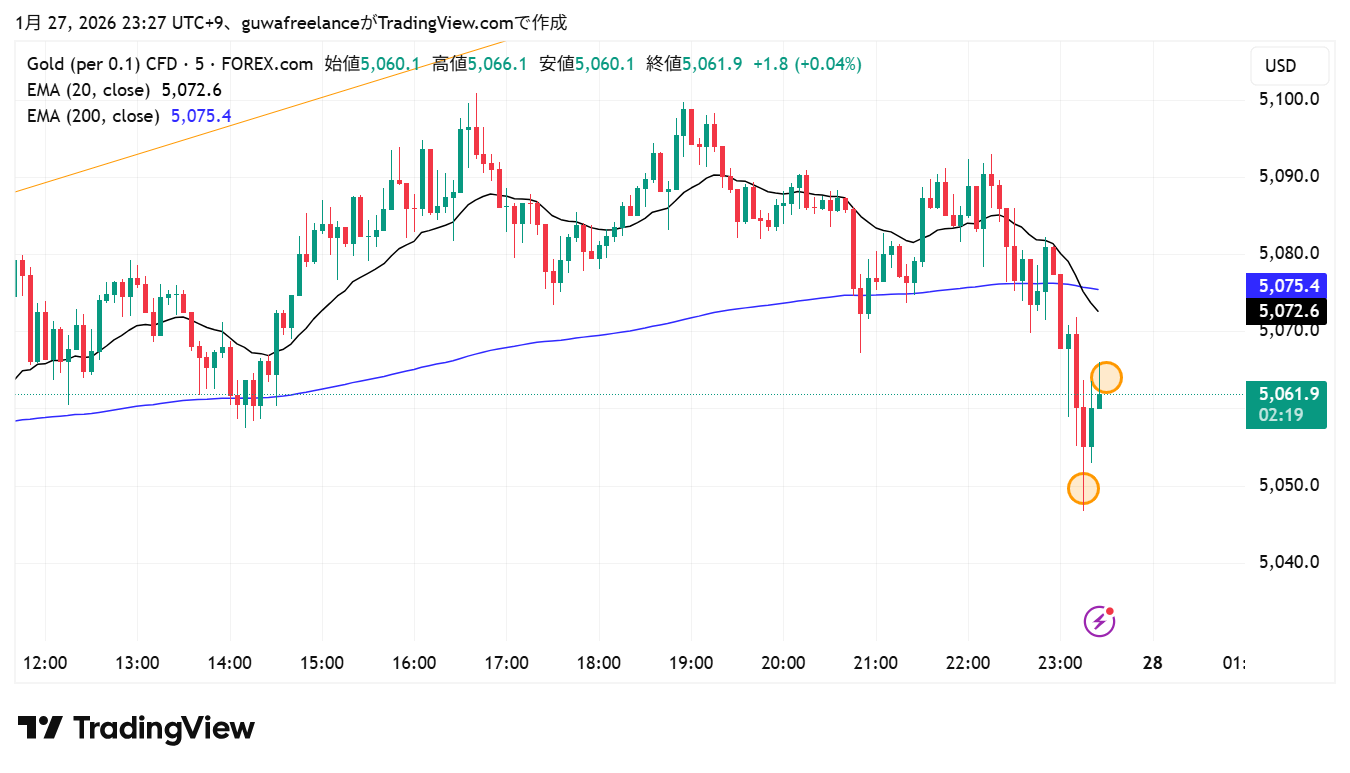Click the +1.8 (+0.04%) change value
Screen dimensions: 1350x773
click(806, 64)
